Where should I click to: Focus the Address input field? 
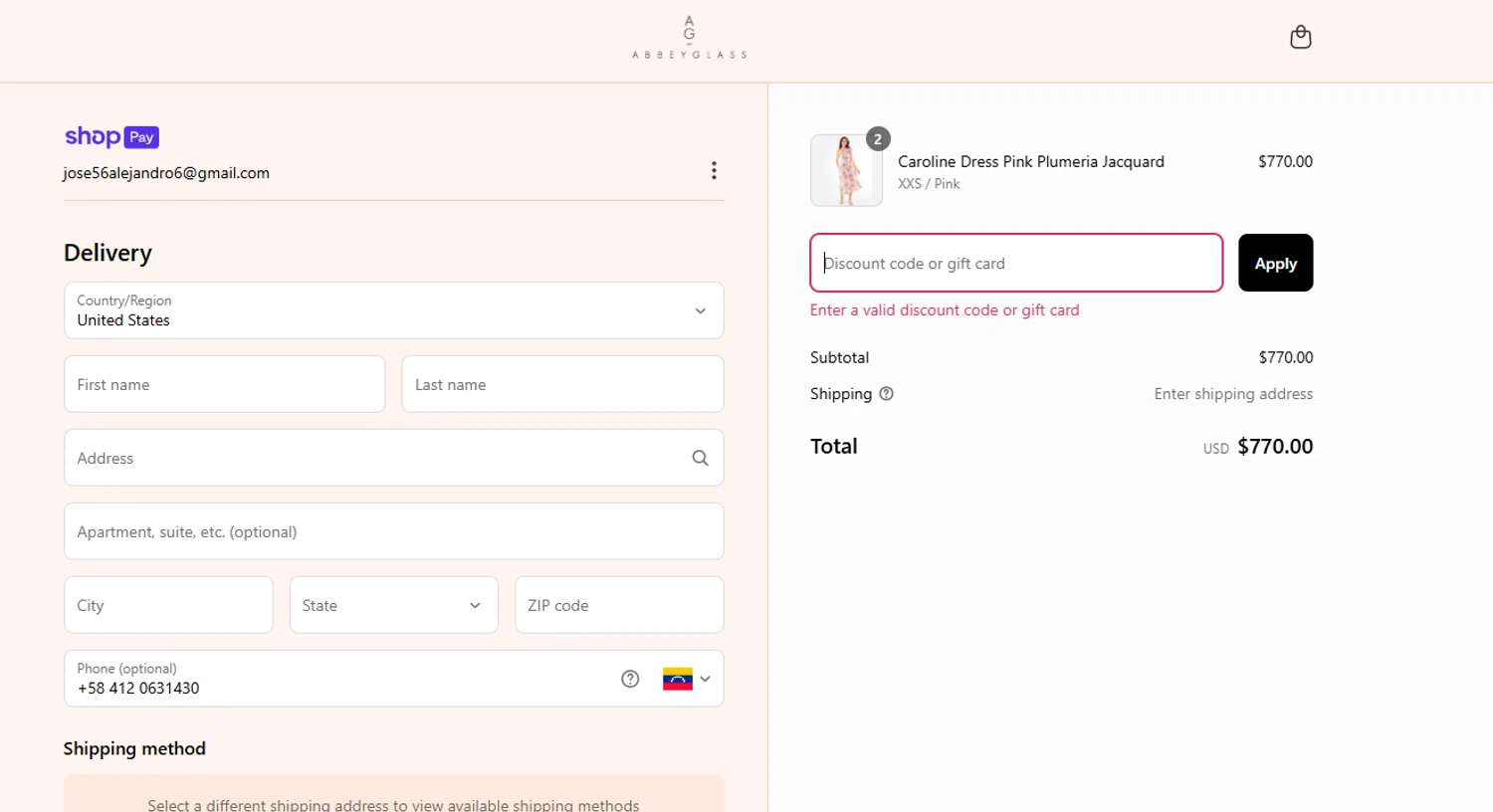coord(394,458)
